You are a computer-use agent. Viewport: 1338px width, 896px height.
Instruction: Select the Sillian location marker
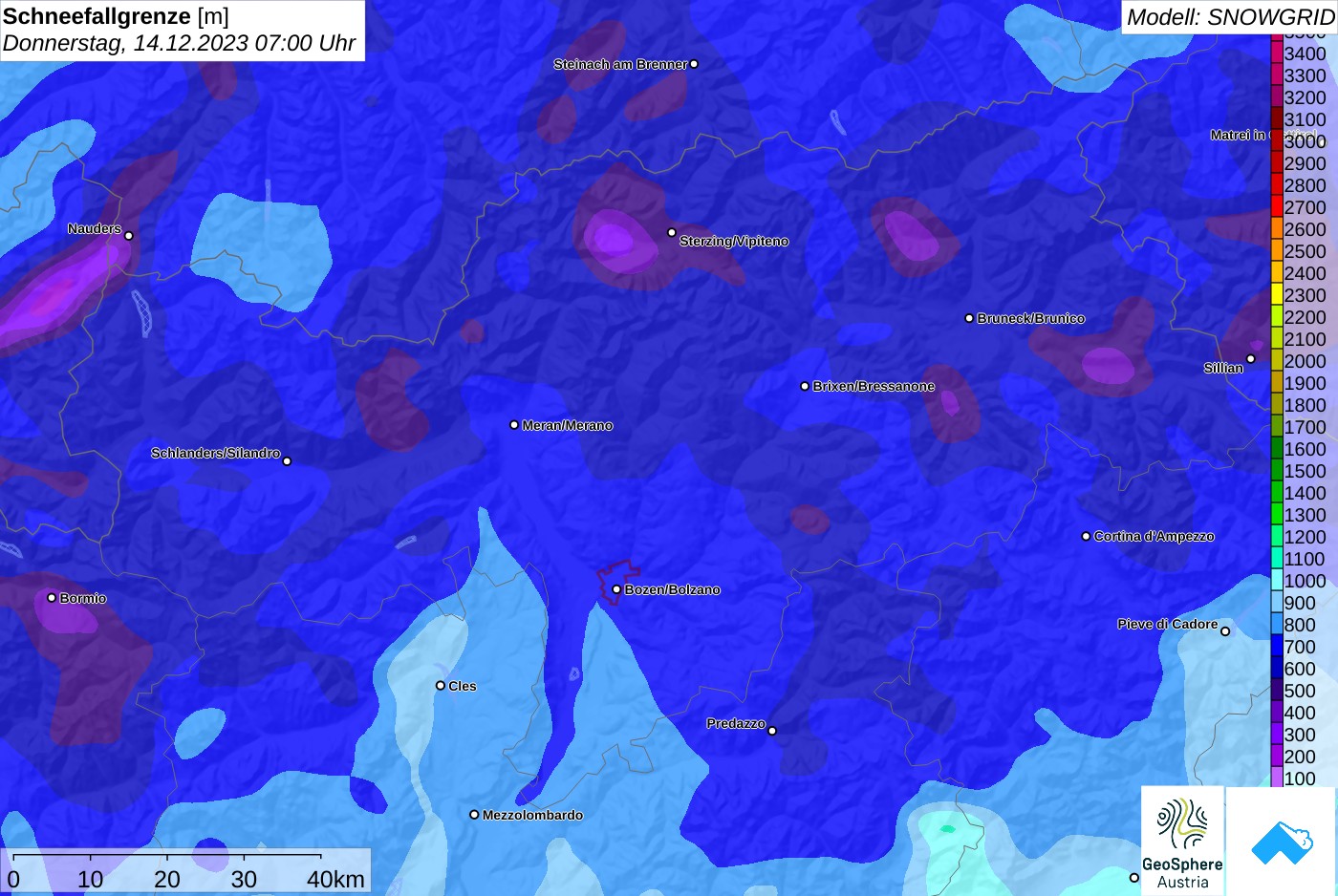point(1251,359)
